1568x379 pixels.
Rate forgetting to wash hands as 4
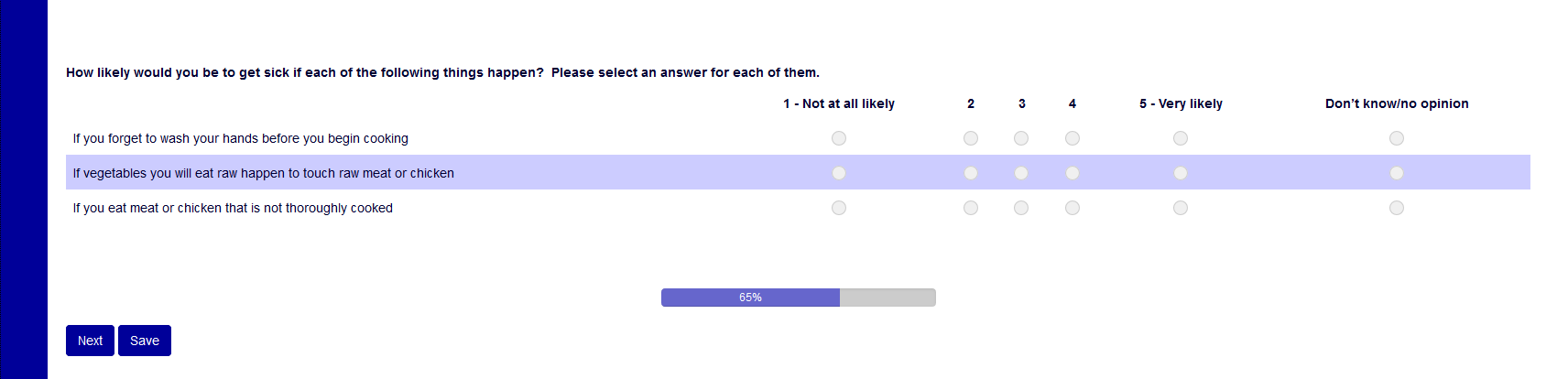[x=1073, y=138]
